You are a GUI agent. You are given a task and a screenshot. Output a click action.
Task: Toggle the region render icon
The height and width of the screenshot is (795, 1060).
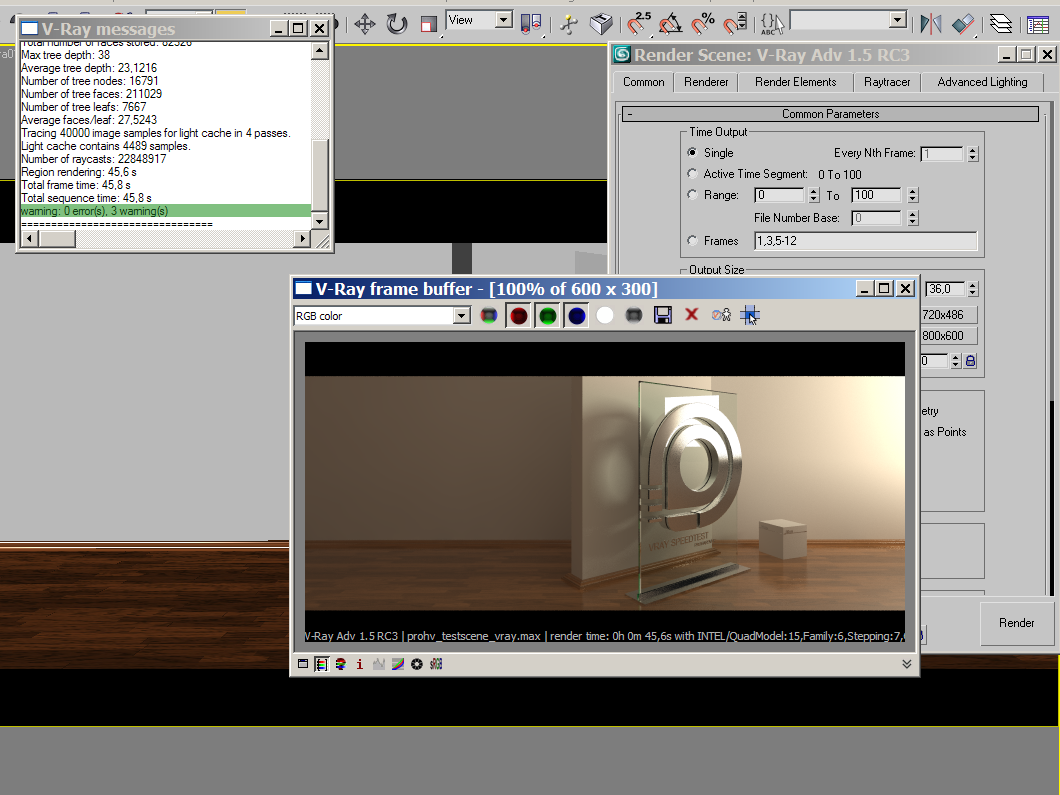pyautogui.click(x=750, y=315)
